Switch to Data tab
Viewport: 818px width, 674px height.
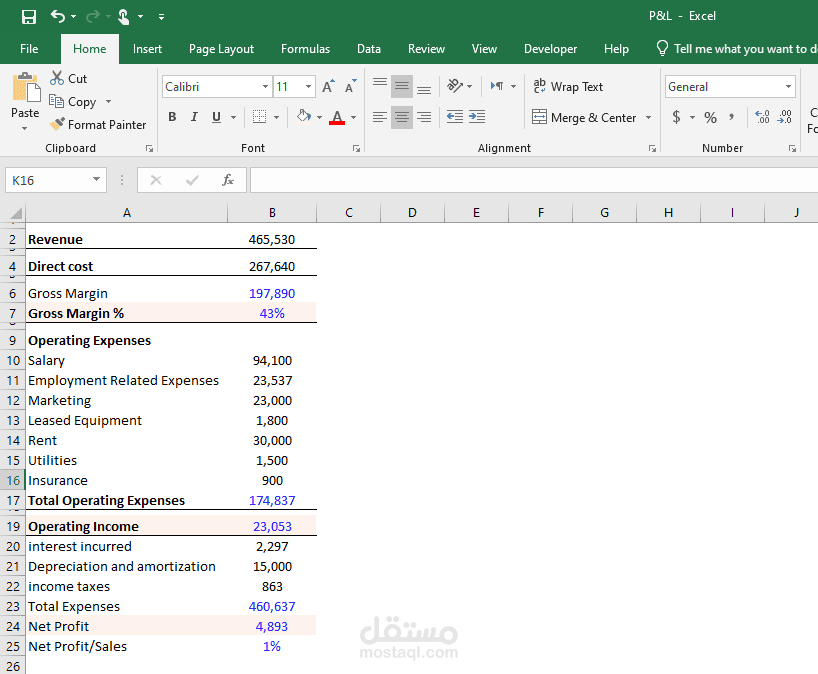tap(369, 49)
